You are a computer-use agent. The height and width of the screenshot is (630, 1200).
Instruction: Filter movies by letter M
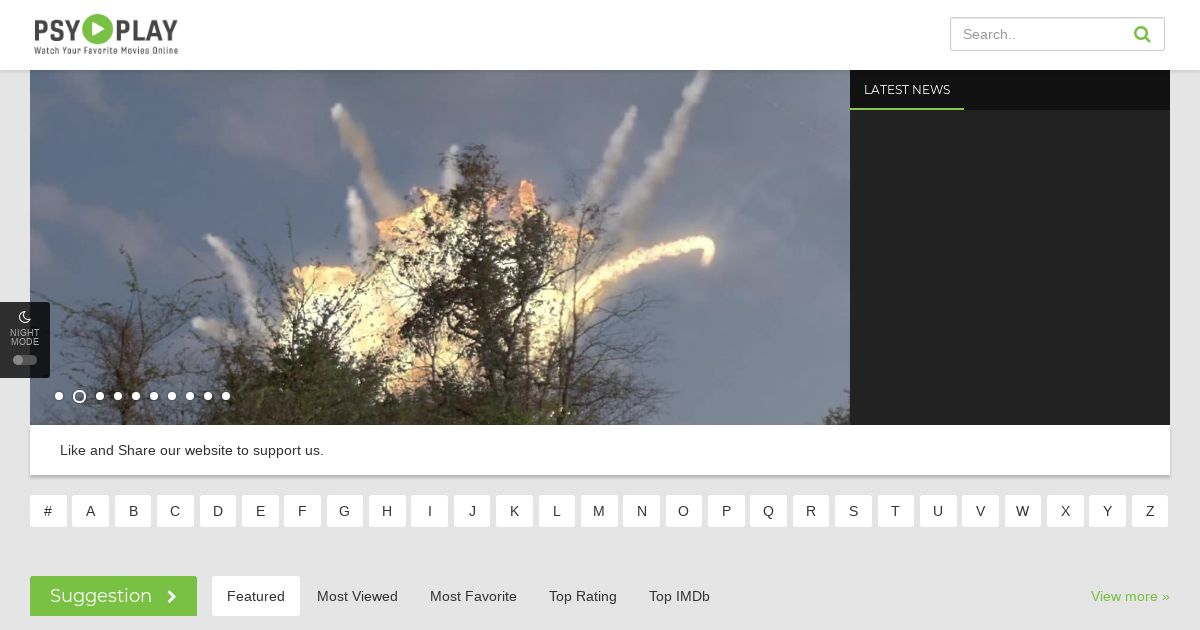click(x=599, y=511)
